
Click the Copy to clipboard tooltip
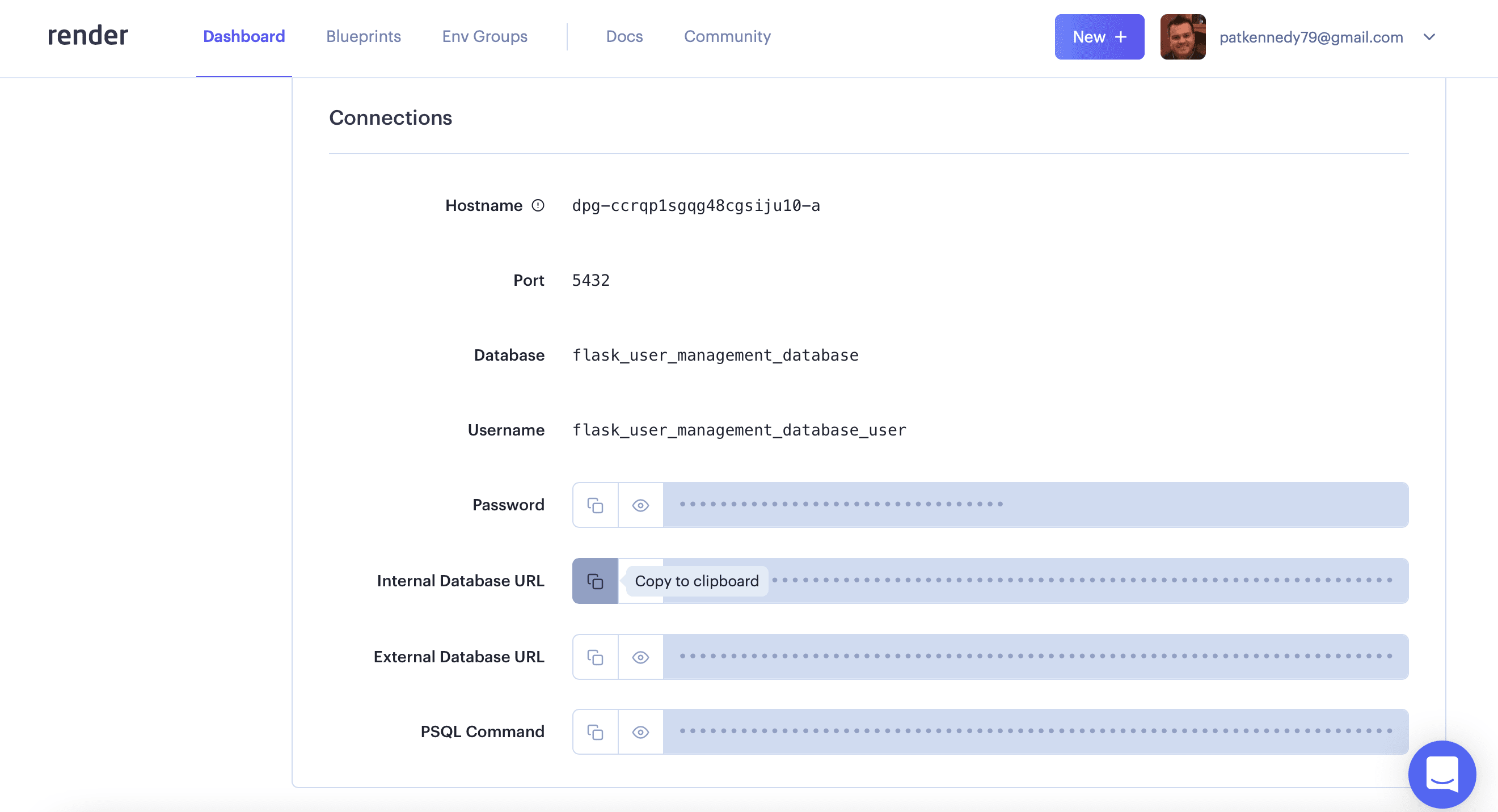click(696, 581)
